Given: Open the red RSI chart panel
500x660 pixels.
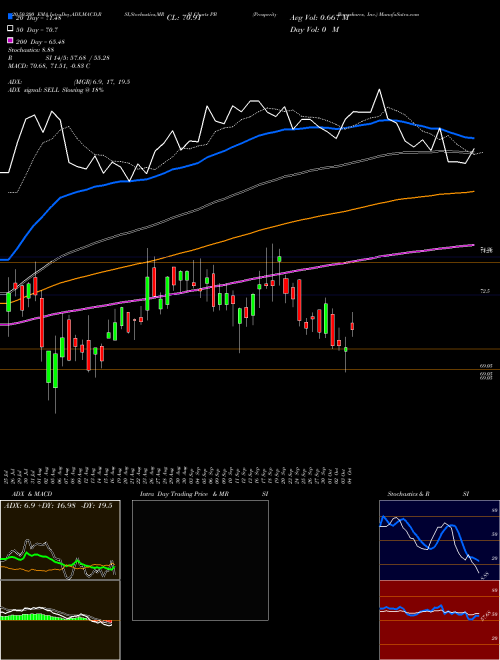Looking at the screenshot, I should coord(439,620).
